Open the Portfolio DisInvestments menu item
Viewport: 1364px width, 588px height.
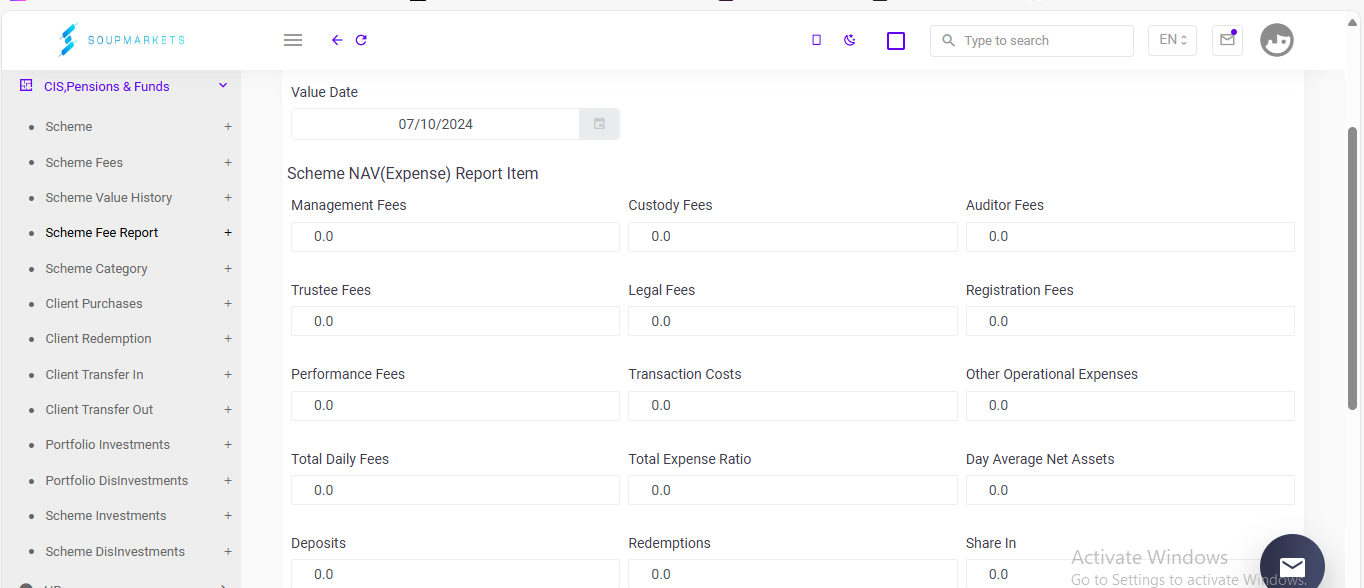click(117, 480)
